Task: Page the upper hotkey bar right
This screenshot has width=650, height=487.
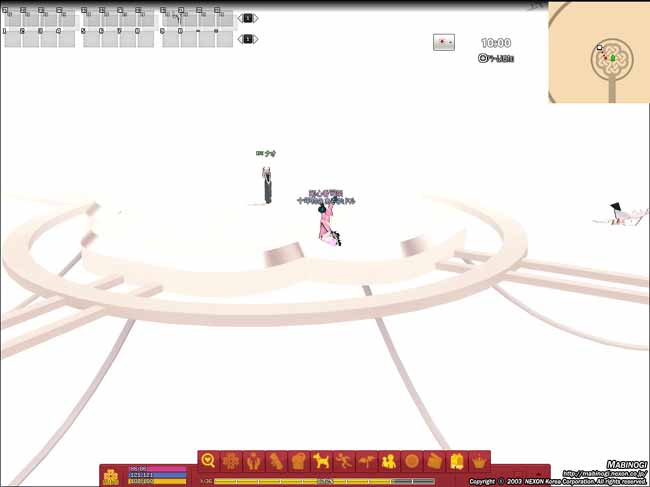Action: [256, 18]
